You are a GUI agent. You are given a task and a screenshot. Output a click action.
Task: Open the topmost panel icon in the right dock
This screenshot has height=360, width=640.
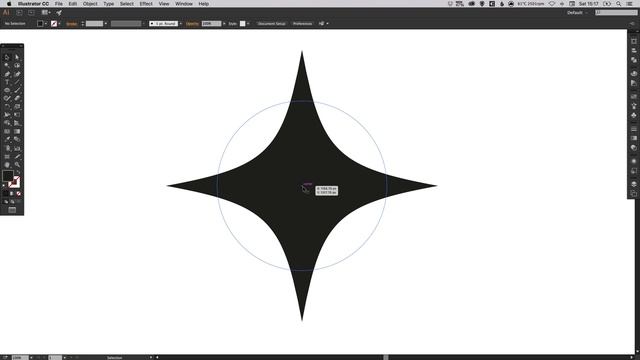633,41
